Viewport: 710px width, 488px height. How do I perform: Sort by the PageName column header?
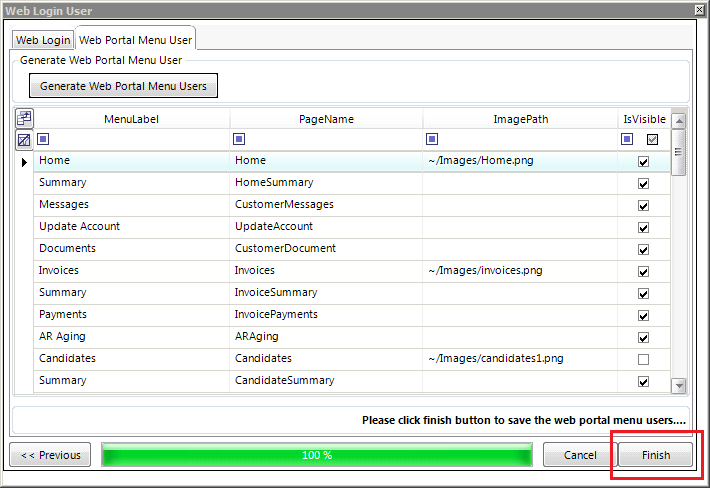tap(326, 119)
